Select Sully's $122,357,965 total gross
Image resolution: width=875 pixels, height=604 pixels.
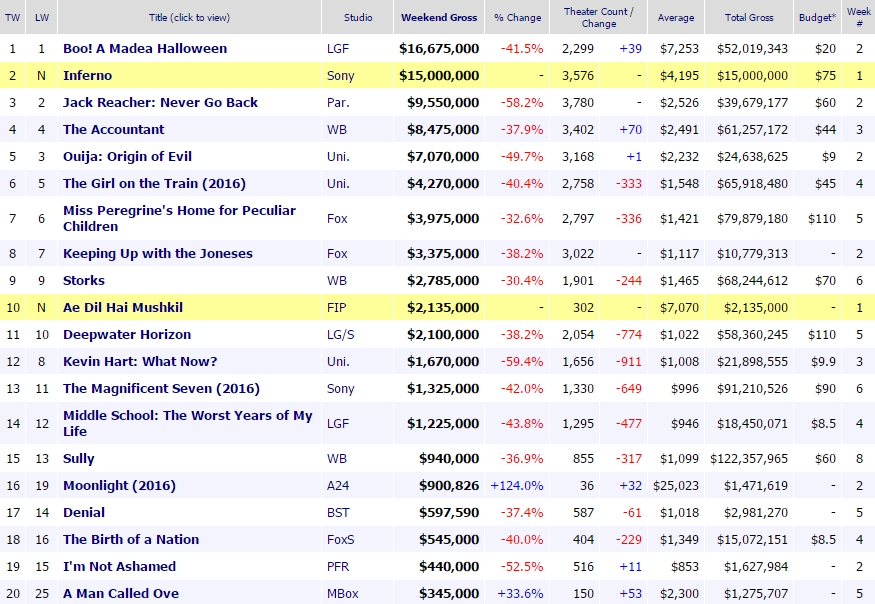click(x=749, y=459)
